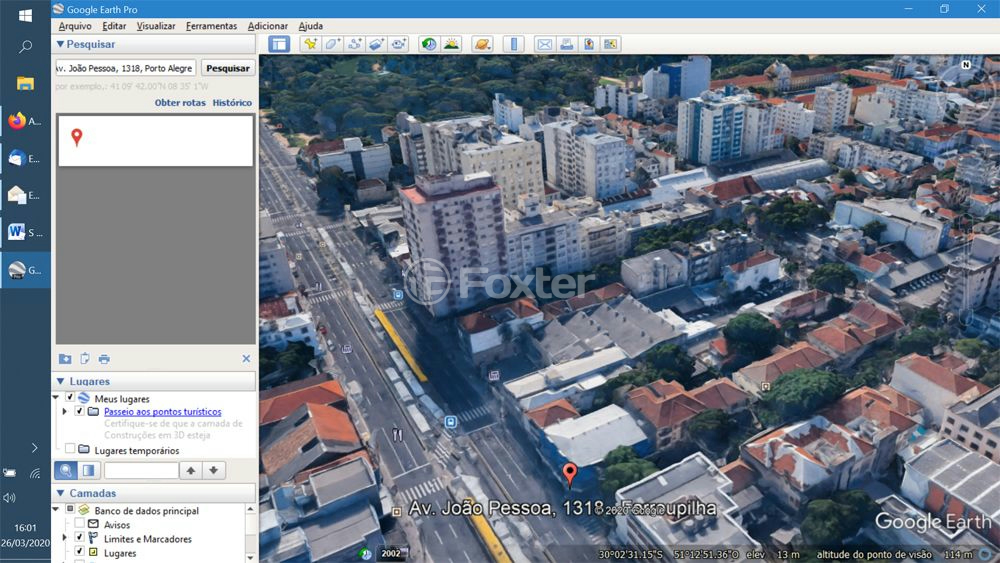
Task: Show historical imagery with the clock icon
Action: [x=429, y=44]
